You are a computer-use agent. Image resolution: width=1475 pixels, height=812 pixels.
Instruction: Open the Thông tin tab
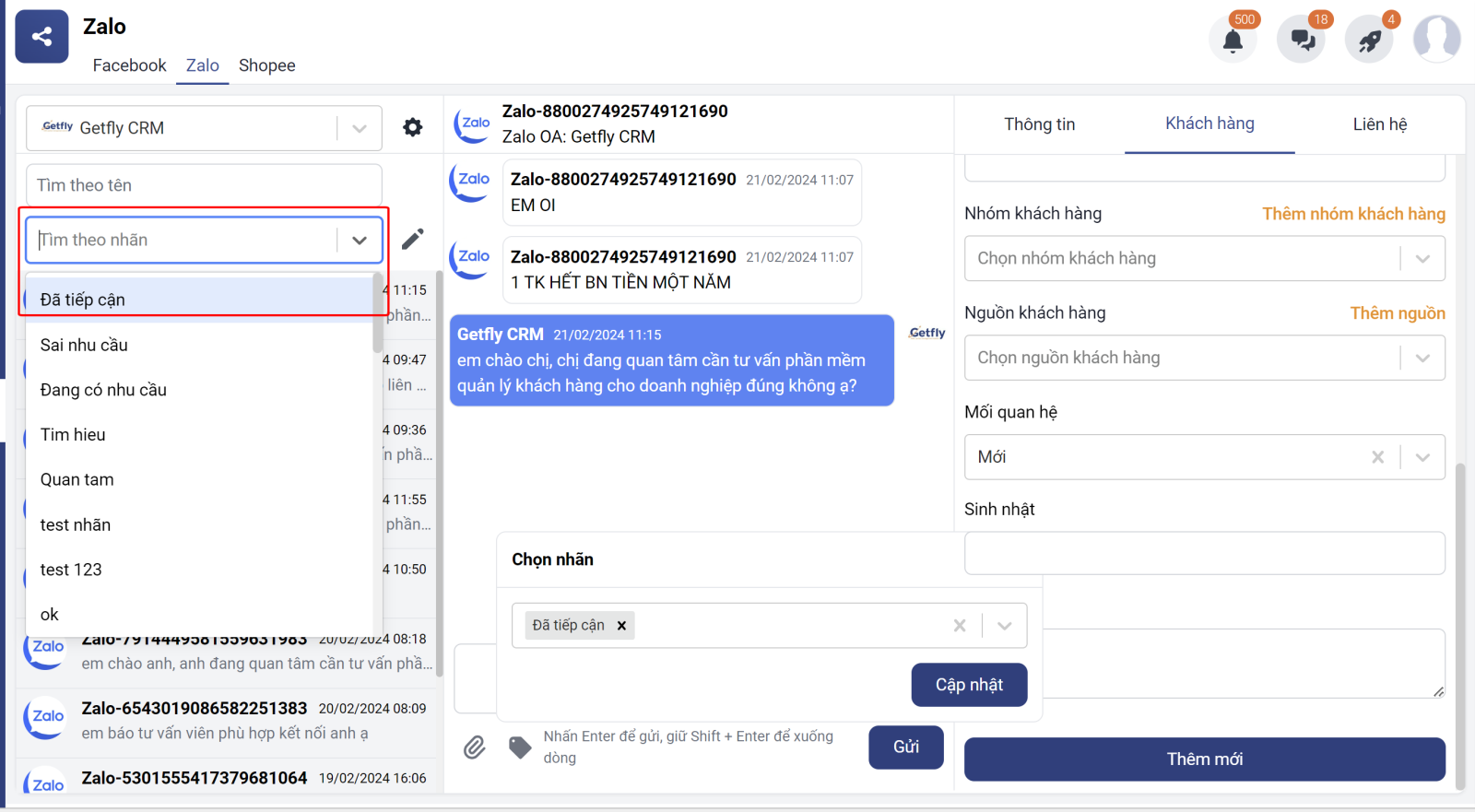pyautogui.click(x=1040, y=124)
